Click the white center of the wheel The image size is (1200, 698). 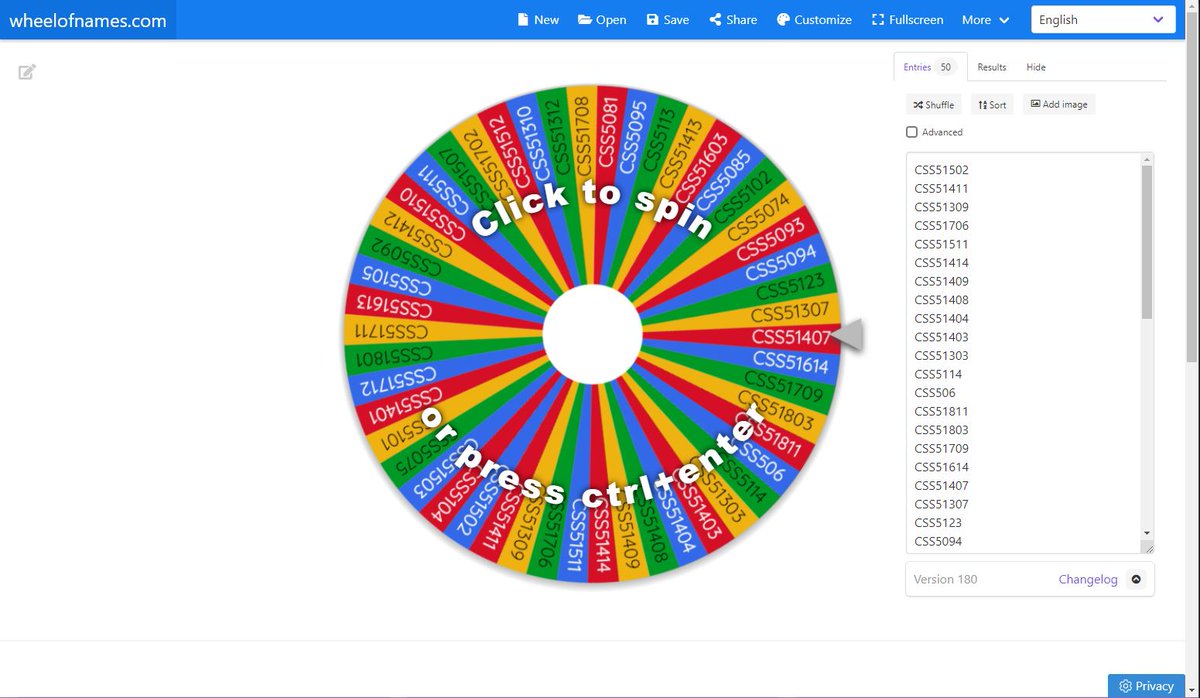(592, 335)
